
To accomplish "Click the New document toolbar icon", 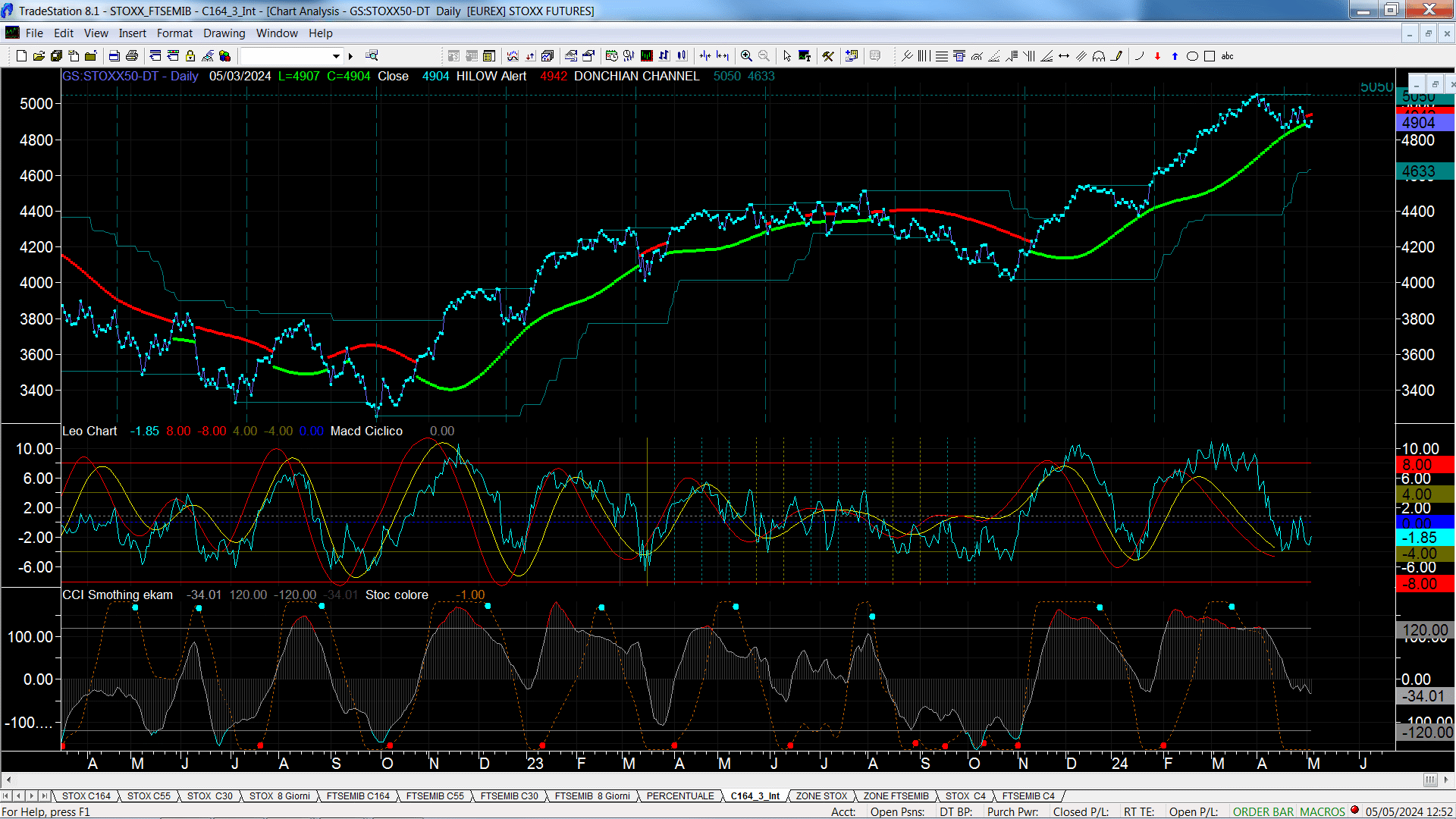I will (21, 56).
